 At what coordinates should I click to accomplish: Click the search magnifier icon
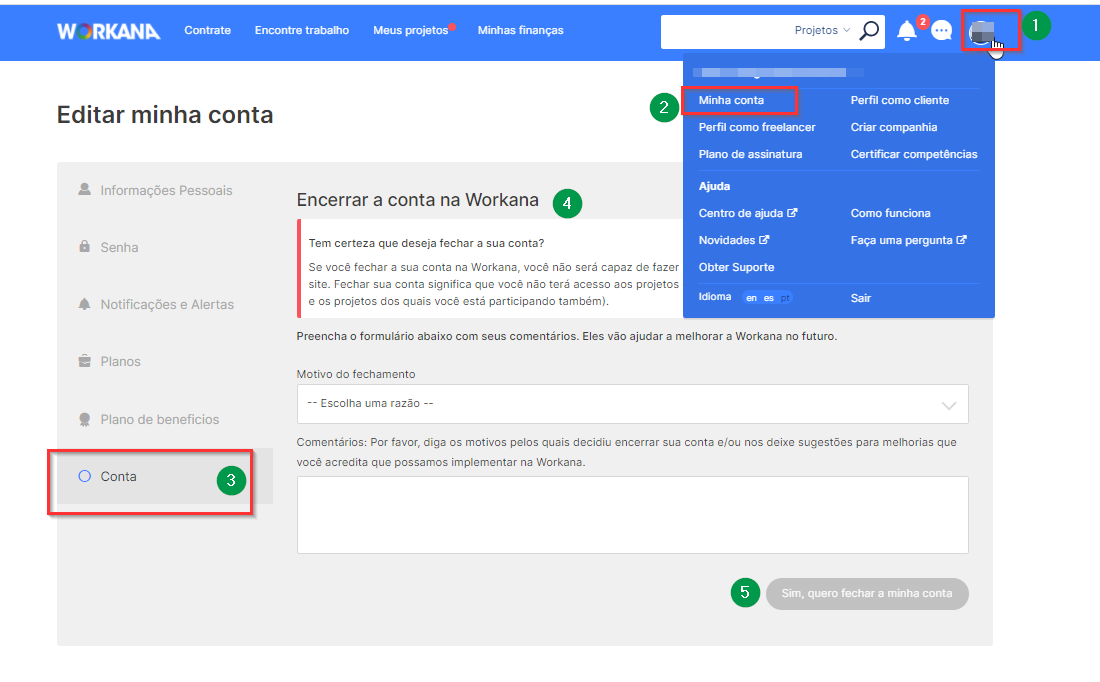(x=869, y=31)
